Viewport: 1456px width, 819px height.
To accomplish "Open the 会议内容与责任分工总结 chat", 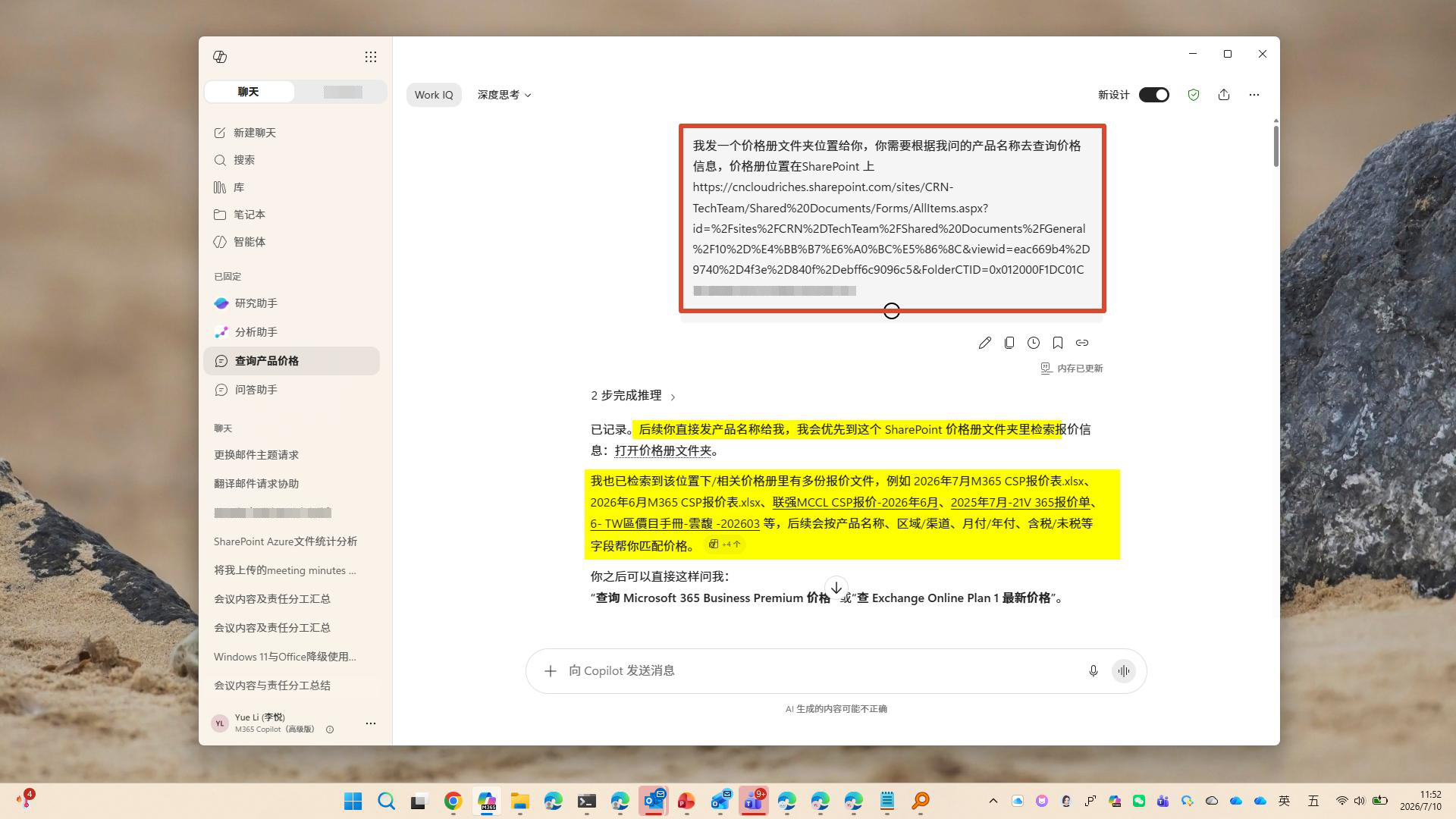I will point(291,686).
